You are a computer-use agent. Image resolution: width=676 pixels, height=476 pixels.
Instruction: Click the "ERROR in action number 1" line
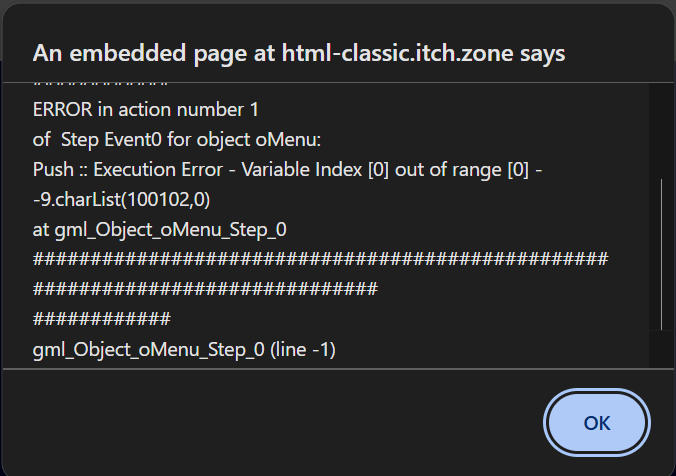click(146, 108)
